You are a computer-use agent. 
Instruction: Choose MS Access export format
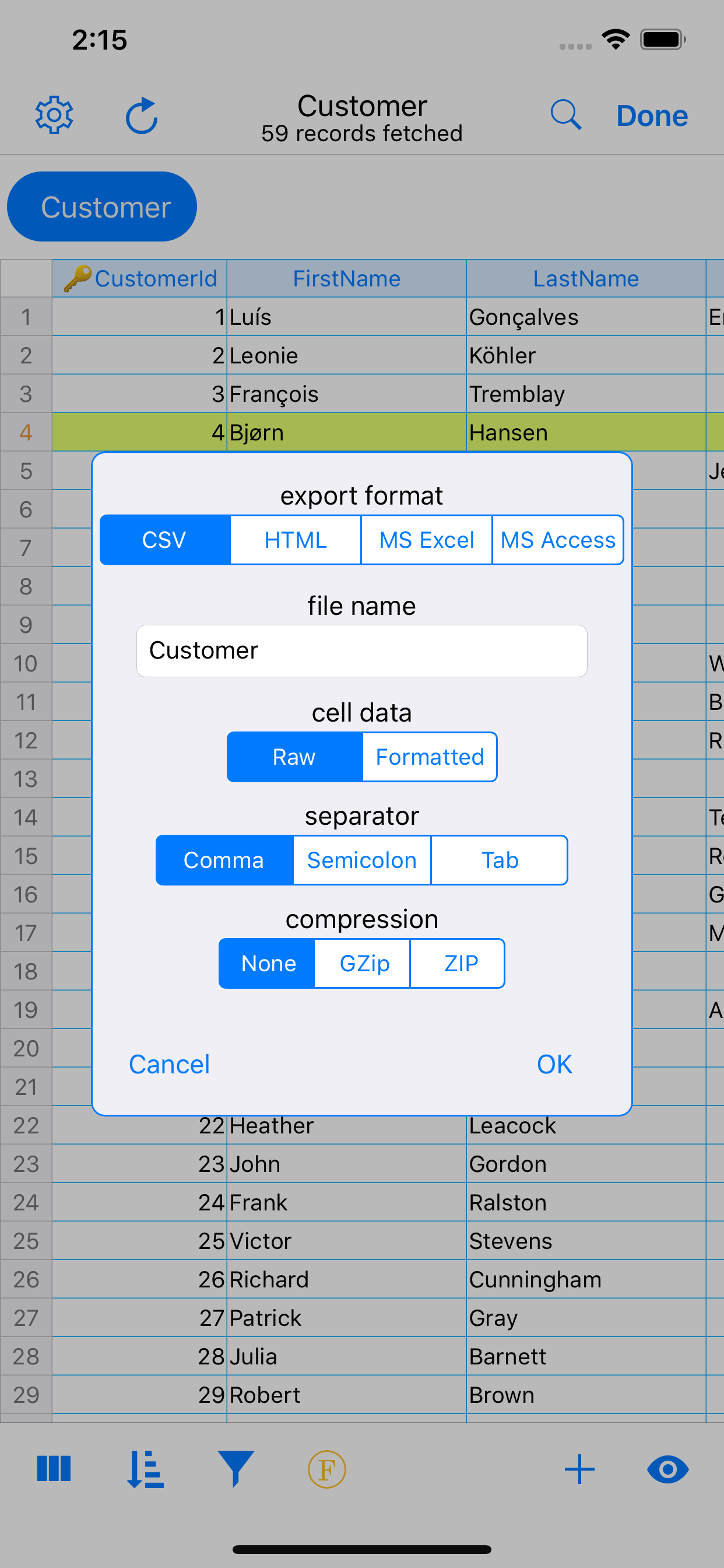pyautogui.click(x=558, y=540)
